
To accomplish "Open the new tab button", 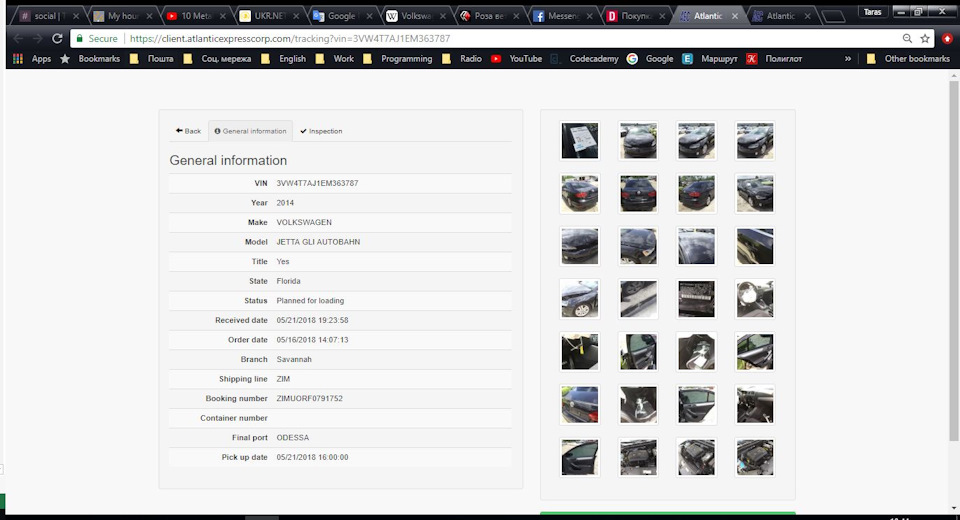I will click(833, 17).
